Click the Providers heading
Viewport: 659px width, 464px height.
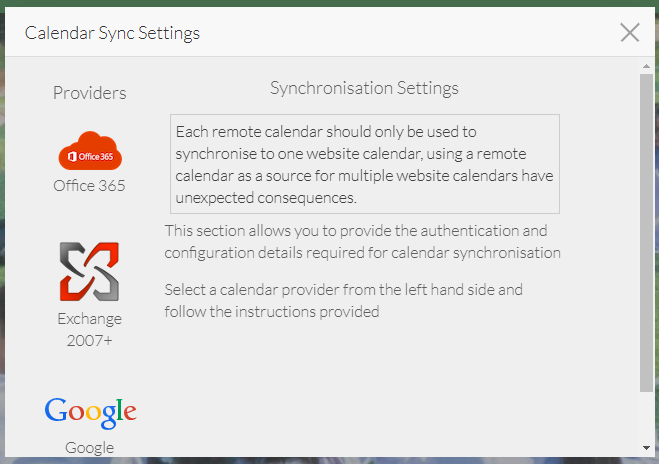click(x=90, y=93)
